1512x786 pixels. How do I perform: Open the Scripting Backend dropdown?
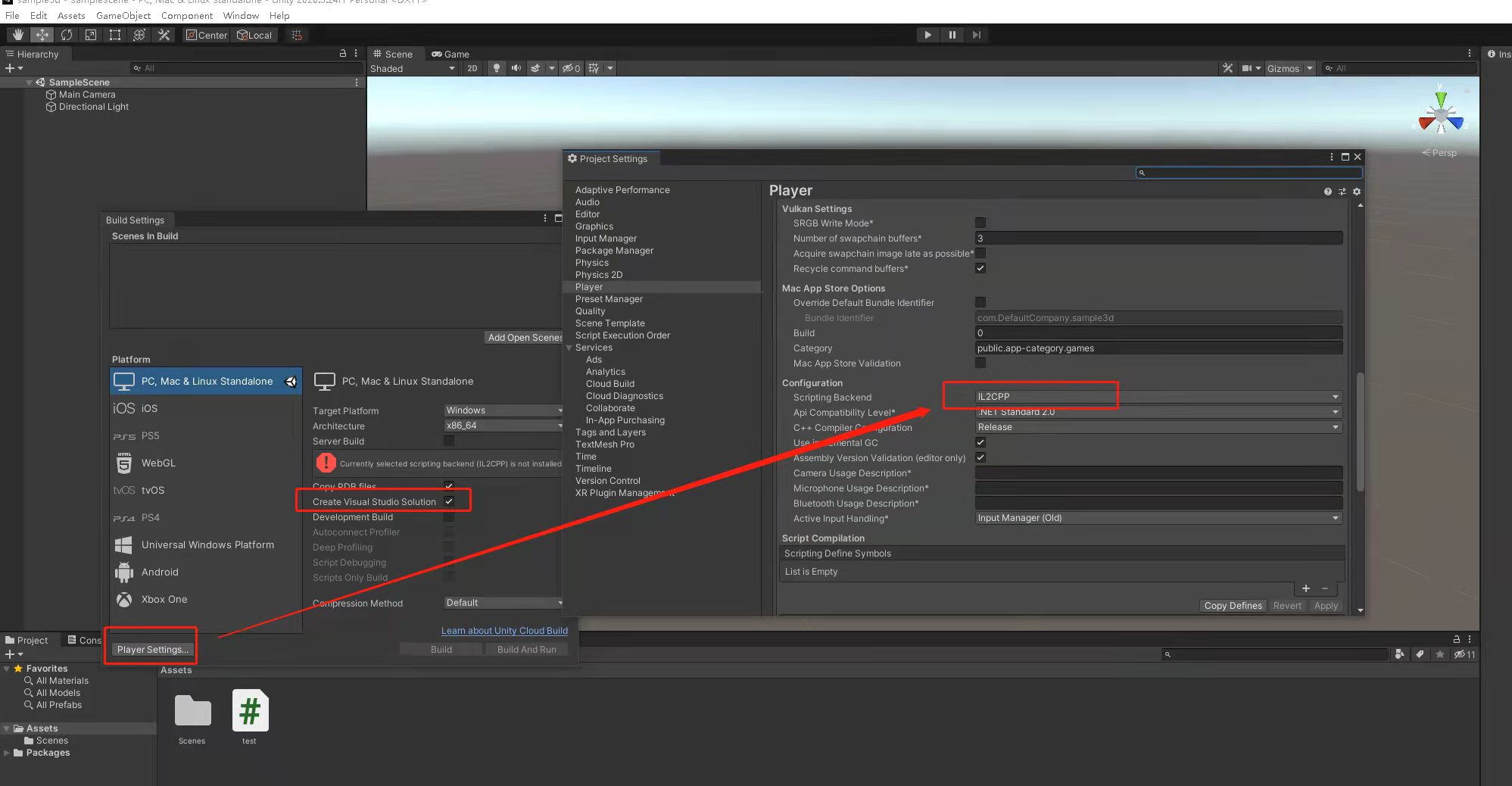1158,397
